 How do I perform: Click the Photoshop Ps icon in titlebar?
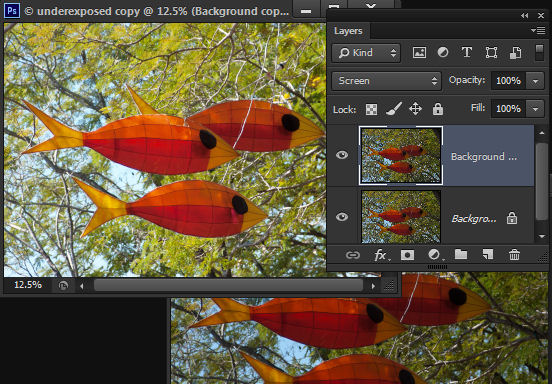point(12,11)
